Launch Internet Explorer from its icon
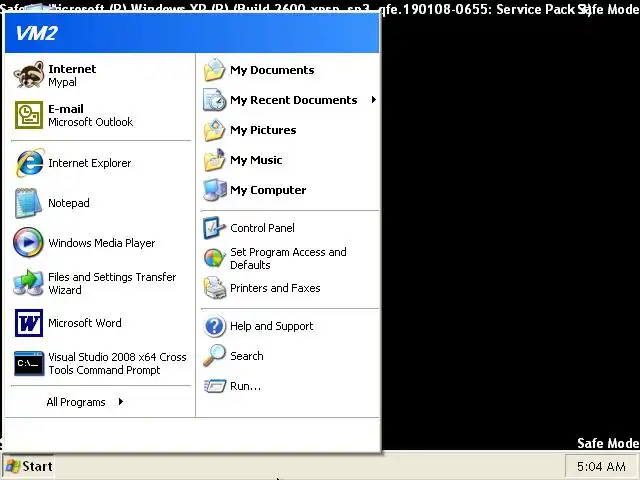This screenshot has height=480, width=640. pyautogui.click(x=29, y=163)
